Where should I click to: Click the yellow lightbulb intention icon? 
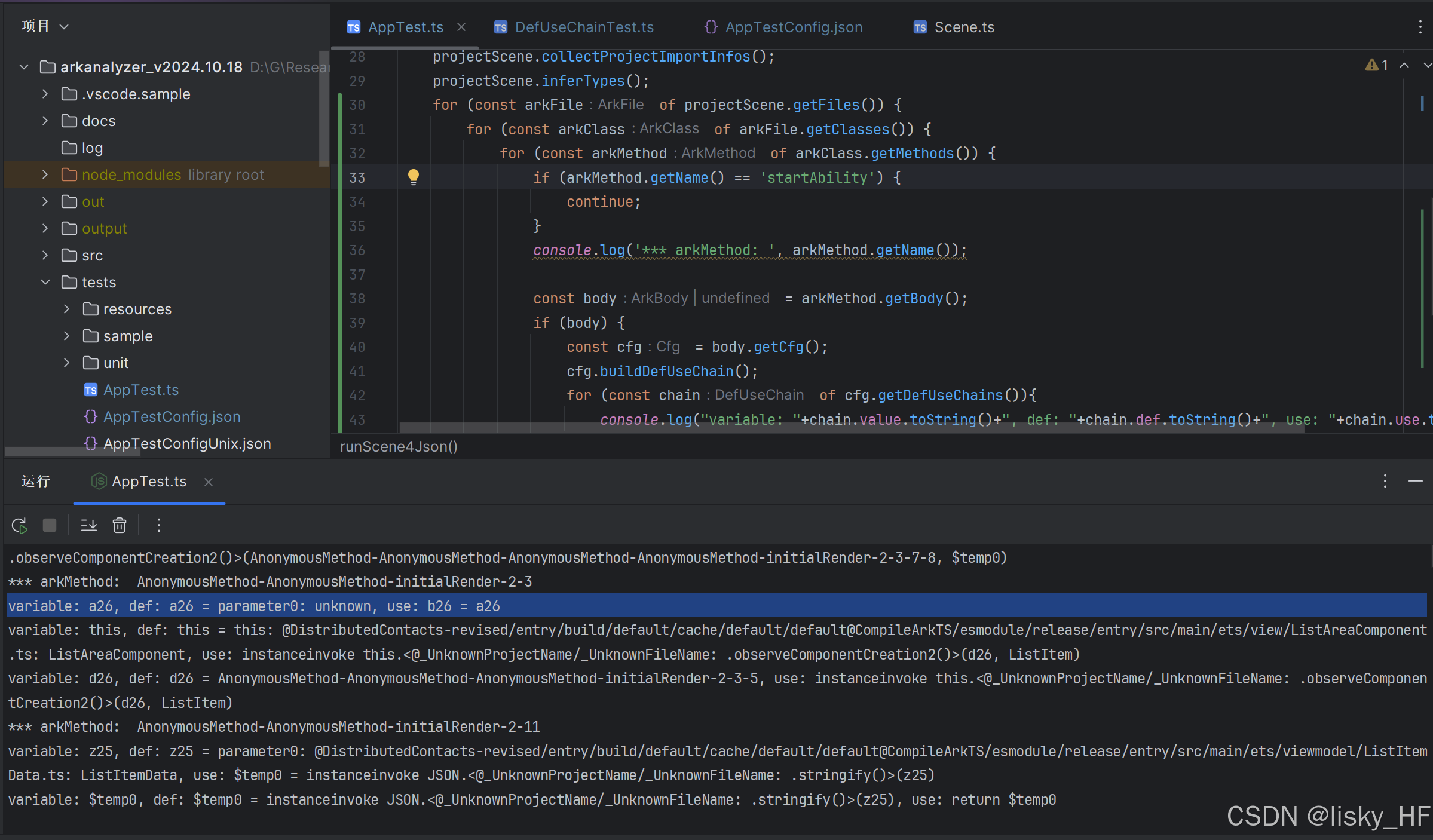click(x=413, y=177)
